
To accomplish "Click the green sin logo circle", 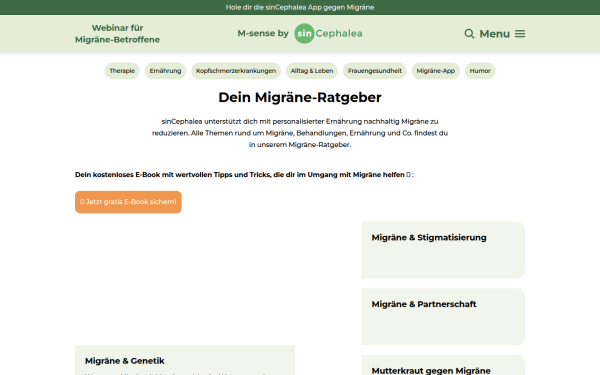I will (304, 33).
